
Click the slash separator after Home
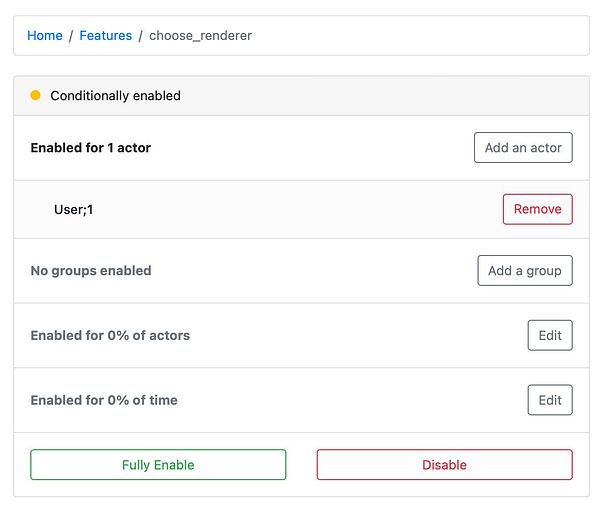point(71,36)
